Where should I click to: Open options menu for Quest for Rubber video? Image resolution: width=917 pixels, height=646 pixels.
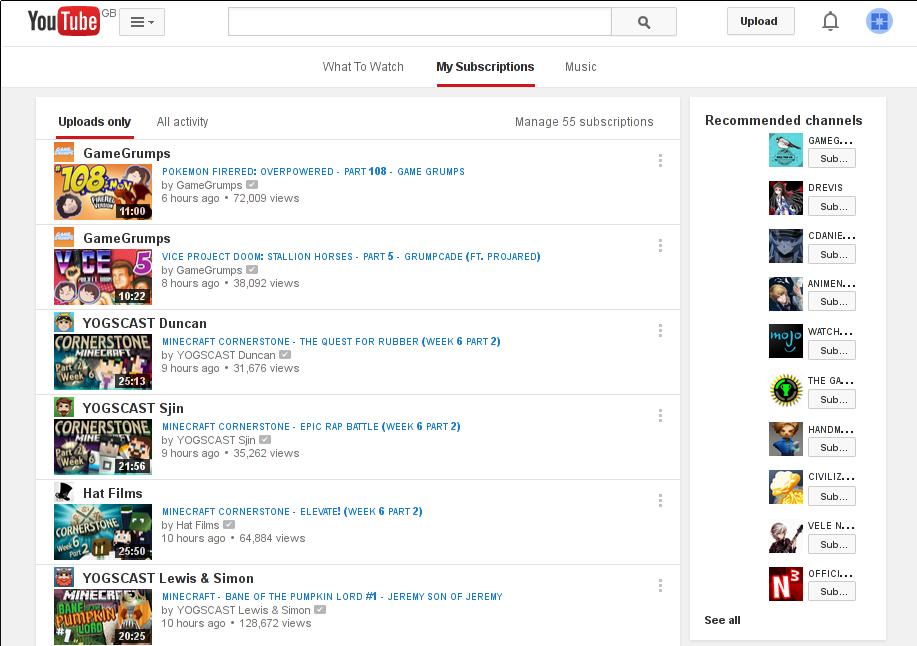tap(660, 330)
